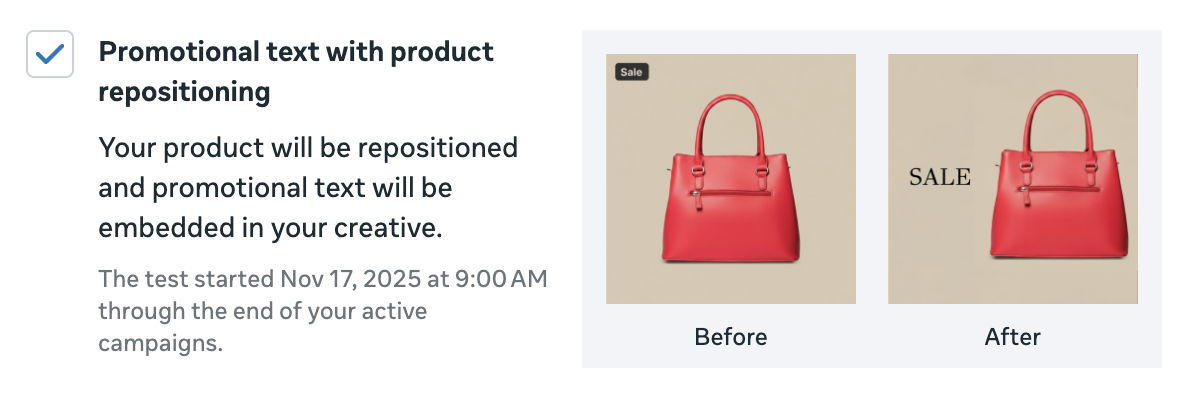Click the "through the end of your active" line
Viewport: 1180px width, 406px height.
coord(262,311)
